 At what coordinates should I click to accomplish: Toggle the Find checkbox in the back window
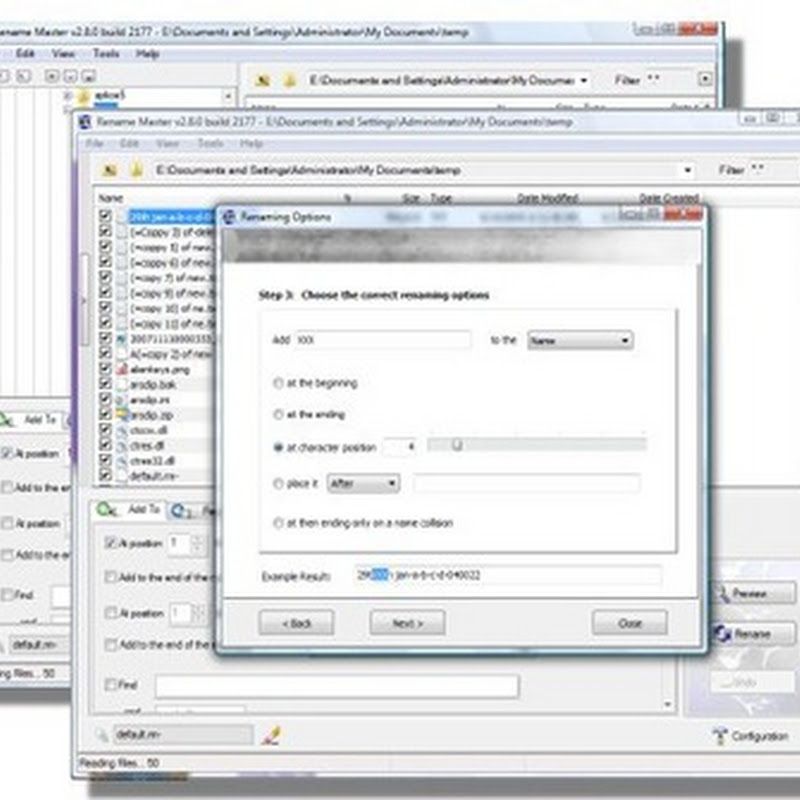[7, 594]
